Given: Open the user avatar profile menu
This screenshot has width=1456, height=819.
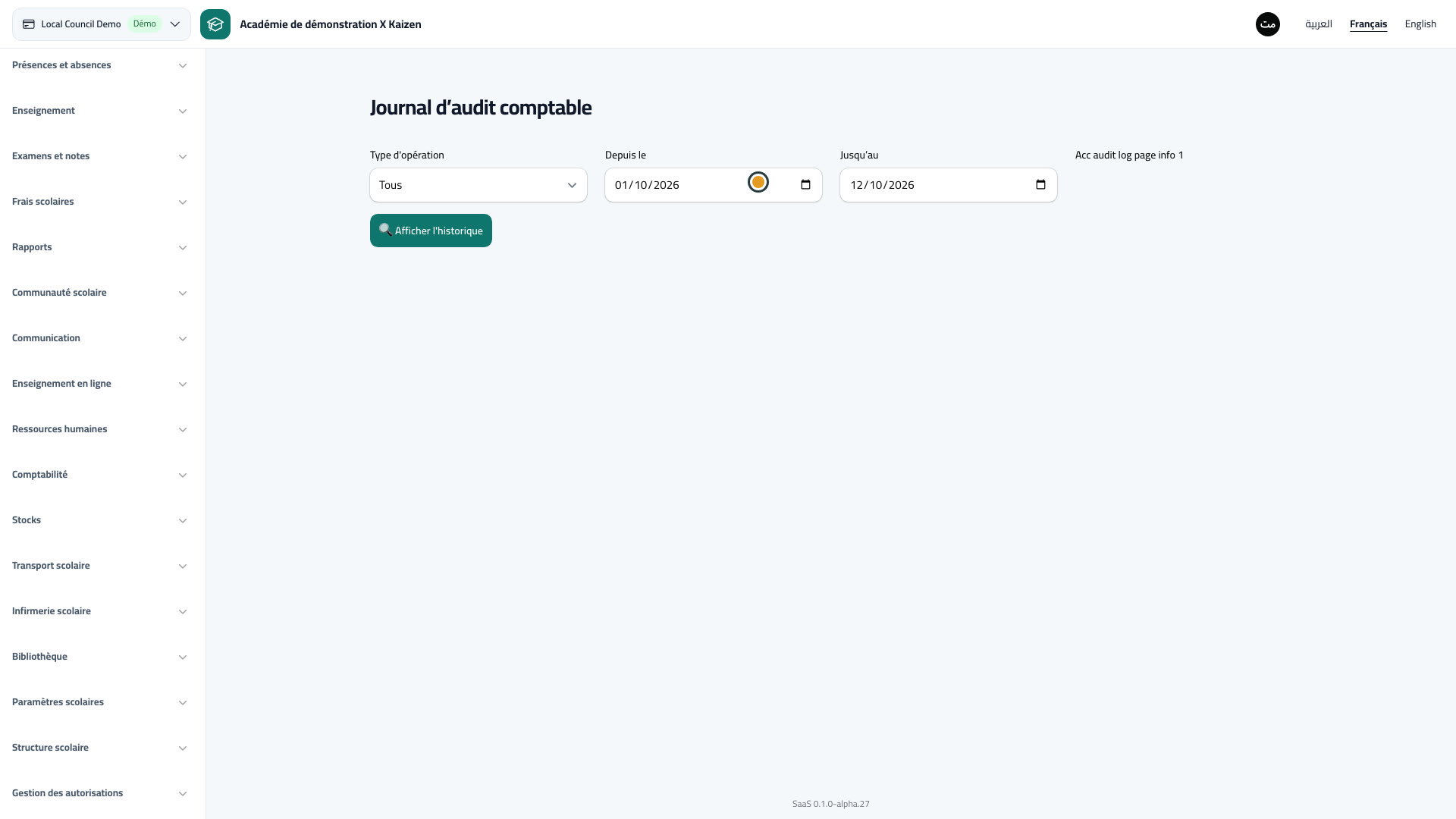Looking at the screenshot, I should tap(1268, 24).
